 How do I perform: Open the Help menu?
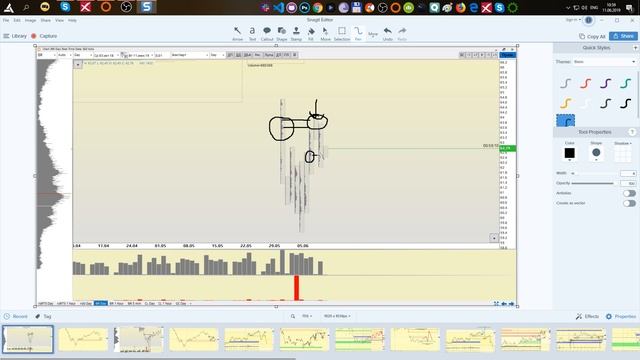pyautogui.click(x=72, y=20)
